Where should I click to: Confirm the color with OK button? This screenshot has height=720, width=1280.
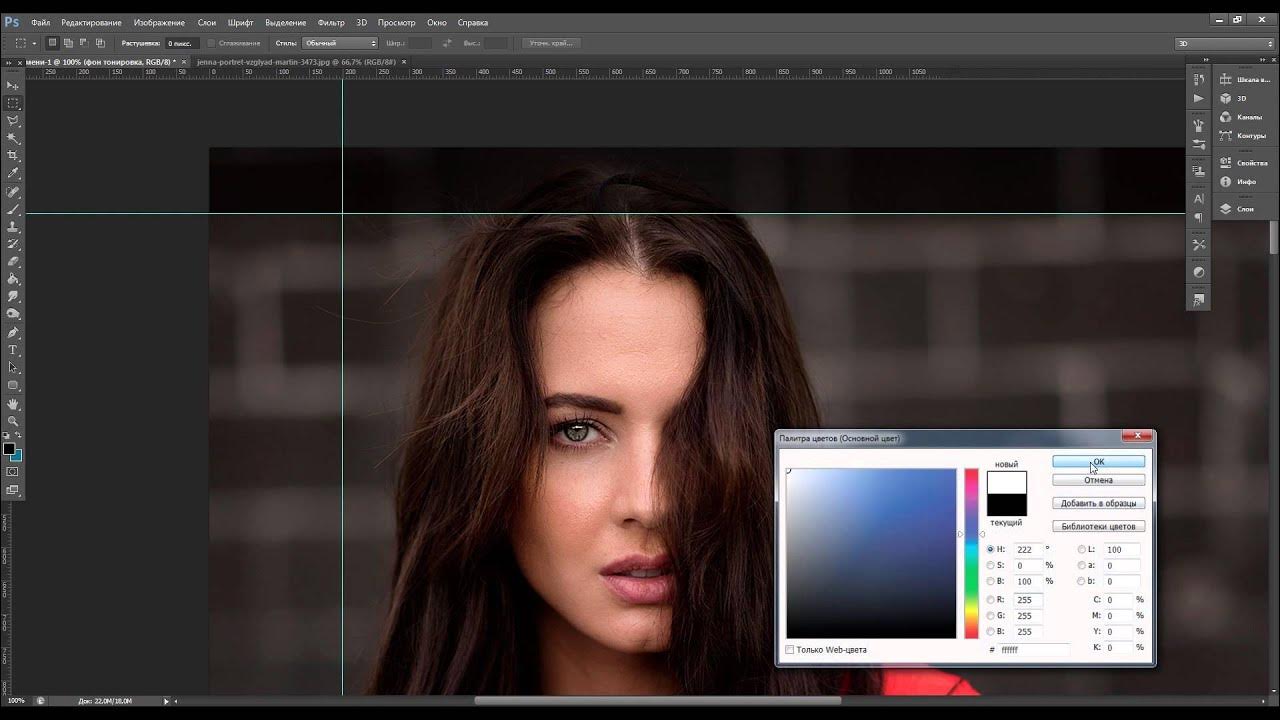(x=1098, y=461)
